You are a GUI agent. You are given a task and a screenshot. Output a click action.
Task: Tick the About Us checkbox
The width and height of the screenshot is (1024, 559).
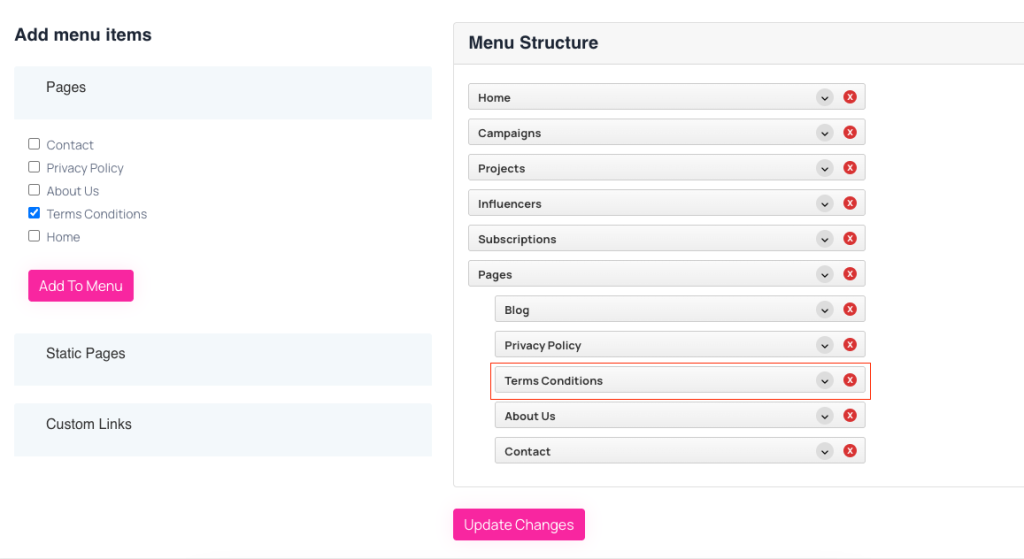(x=34, y=190)
